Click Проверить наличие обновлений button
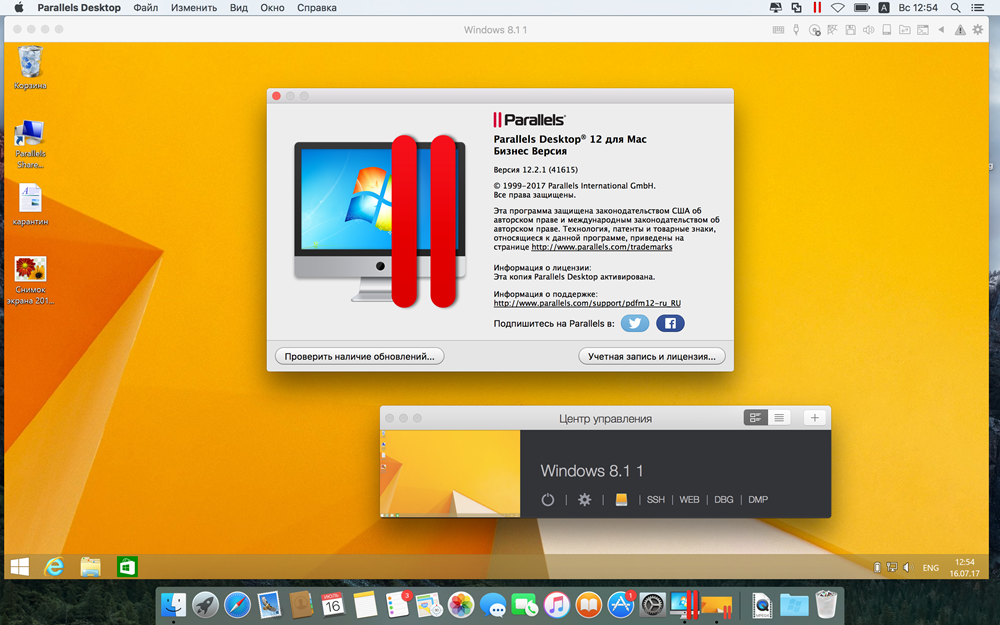Screen dimensions: 1000x625 click(360, 356)
